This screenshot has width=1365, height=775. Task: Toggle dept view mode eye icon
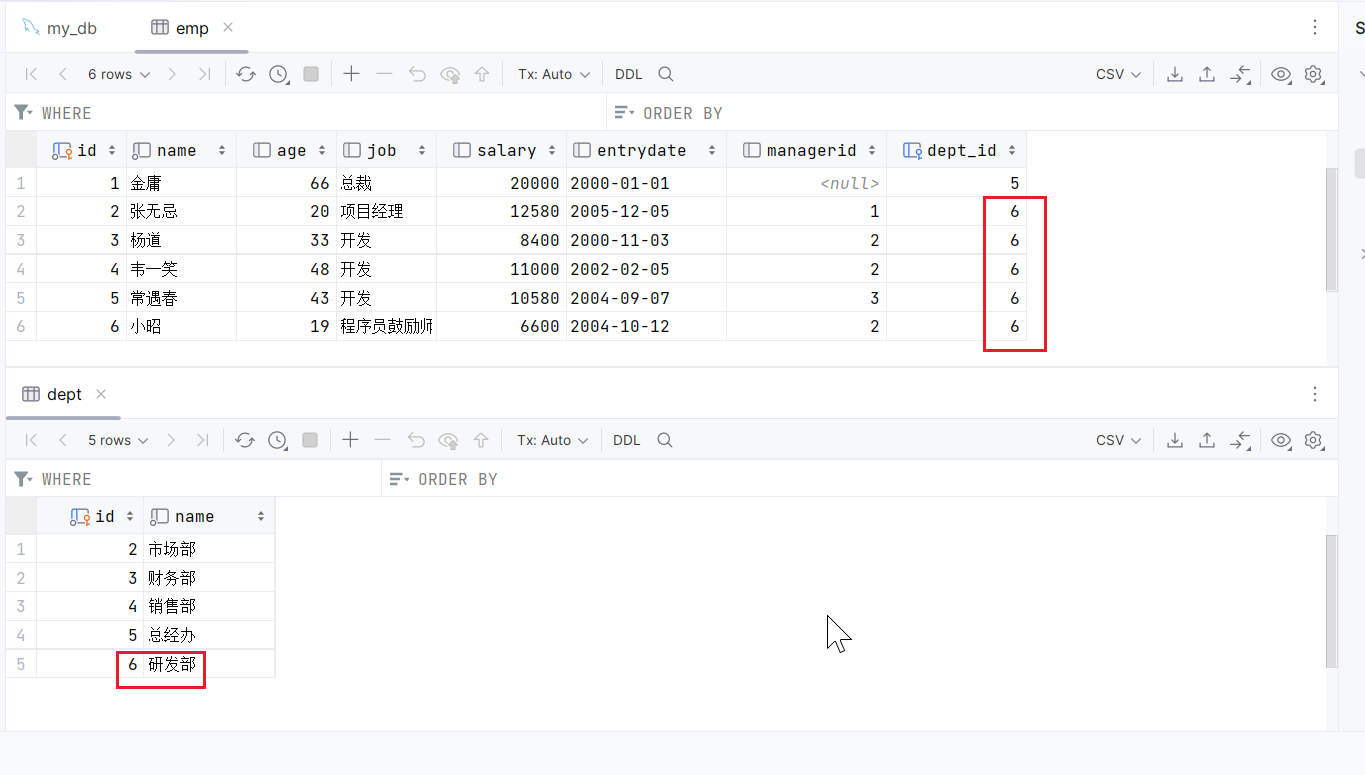click(1281, 440)
